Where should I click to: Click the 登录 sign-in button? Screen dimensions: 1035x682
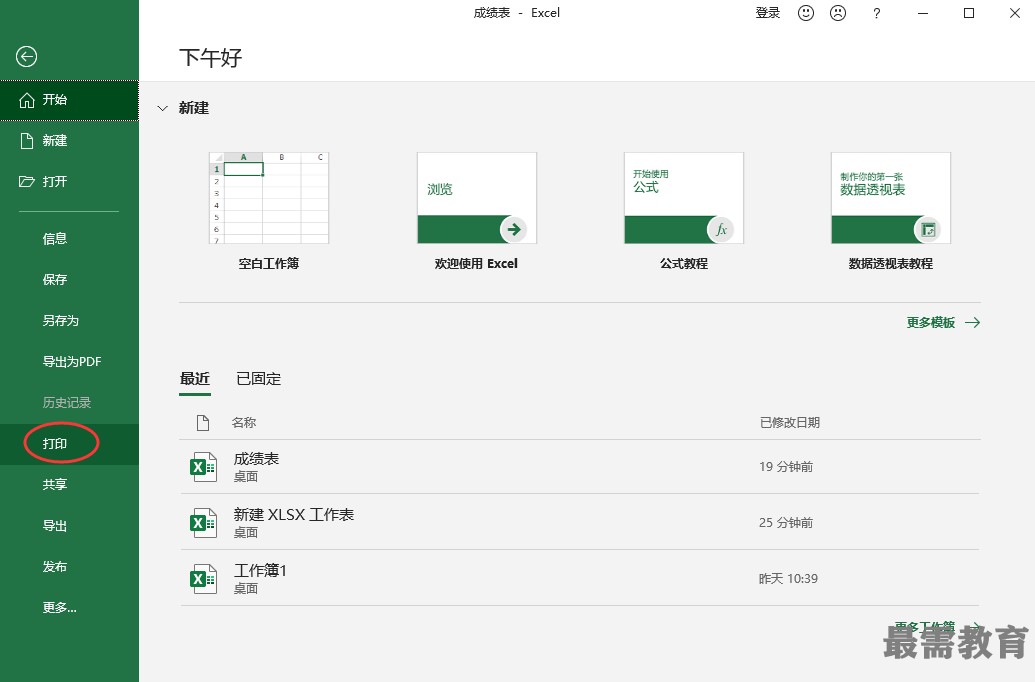coord(768,13)
